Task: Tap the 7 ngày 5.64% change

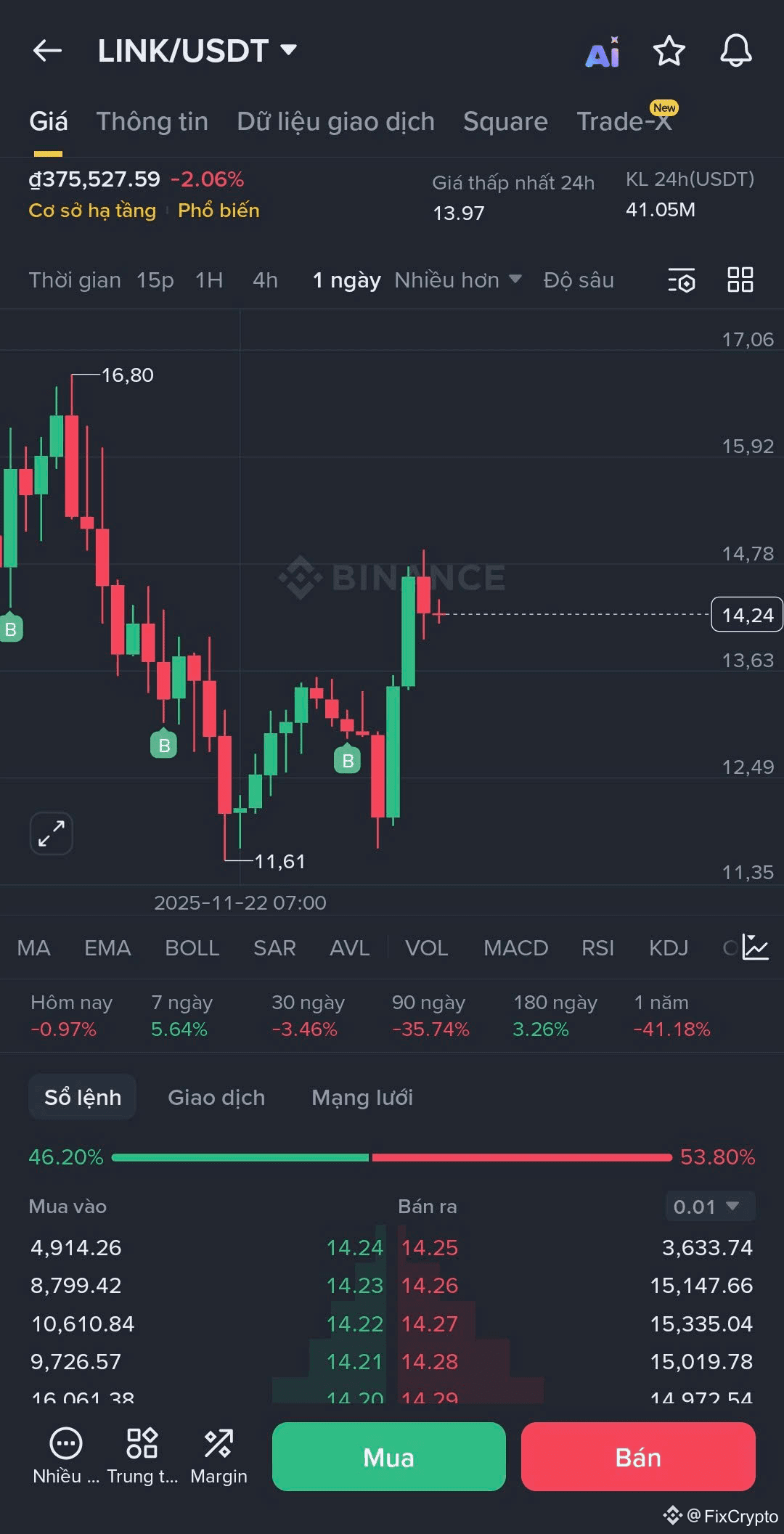Action: (x=182, y=1016)
